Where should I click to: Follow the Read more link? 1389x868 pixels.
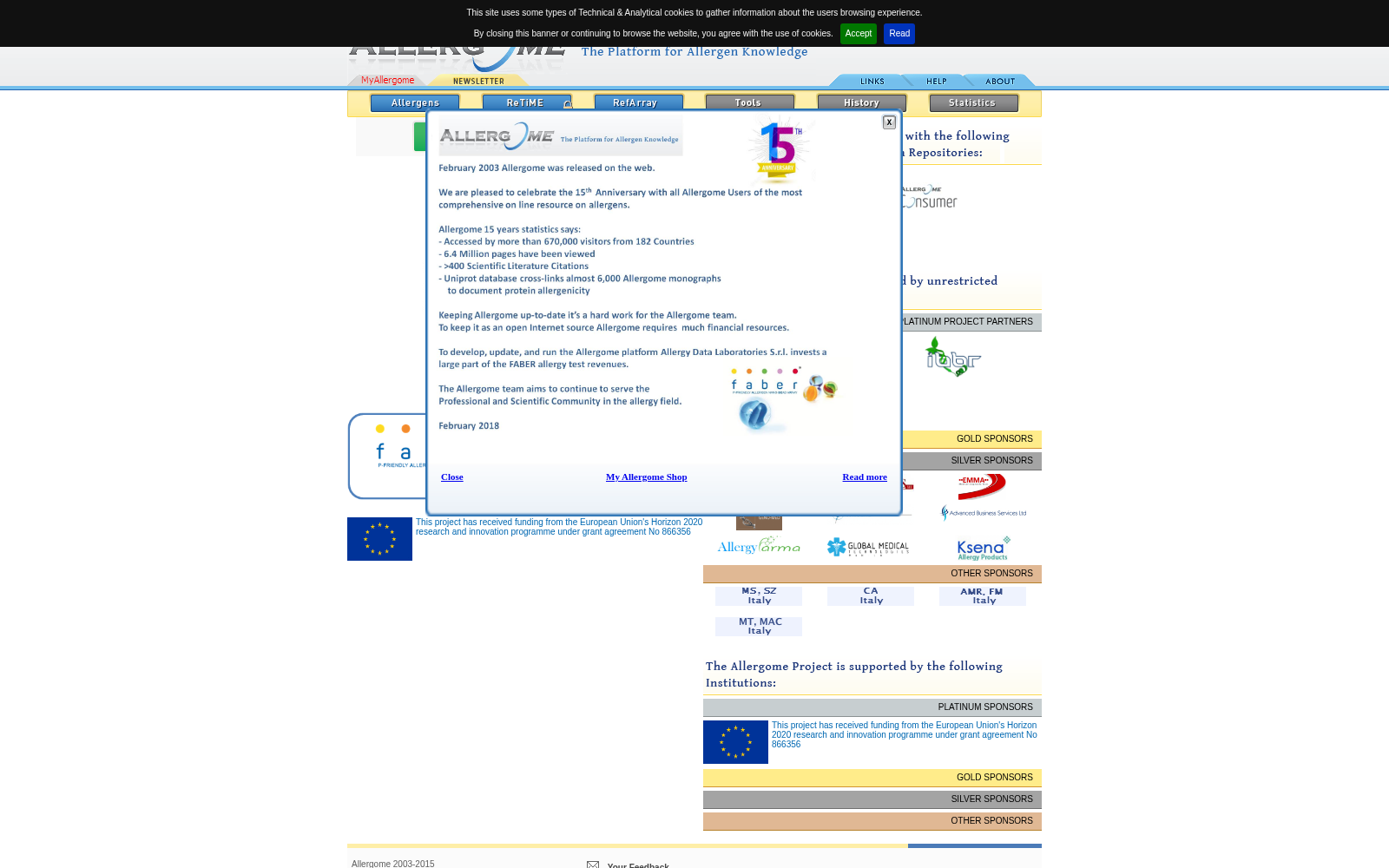coord(865,477)
